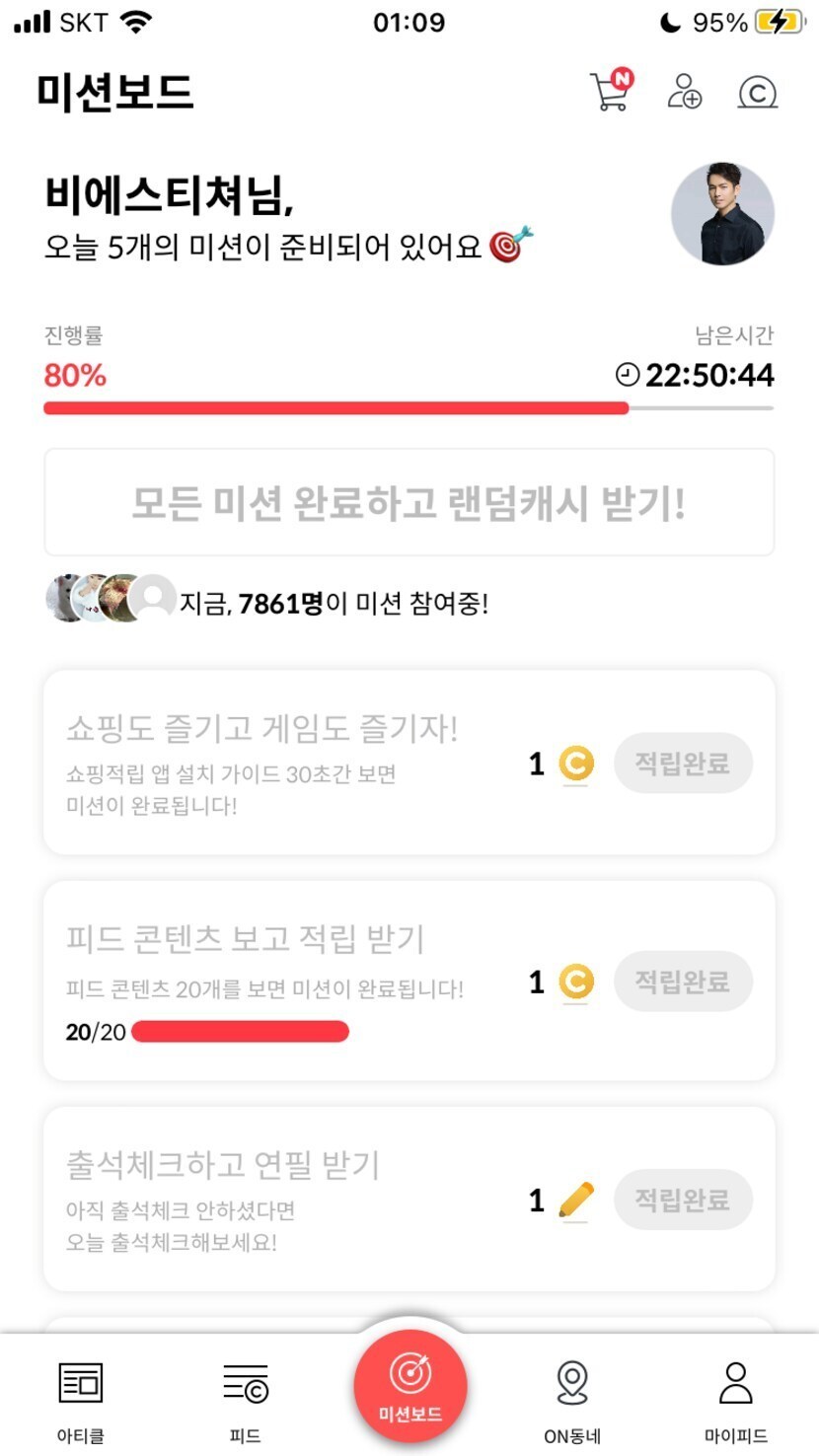Screen dimensions: 819x1456
Task: Tap the profile photo thumbnail
Action: 722,214
